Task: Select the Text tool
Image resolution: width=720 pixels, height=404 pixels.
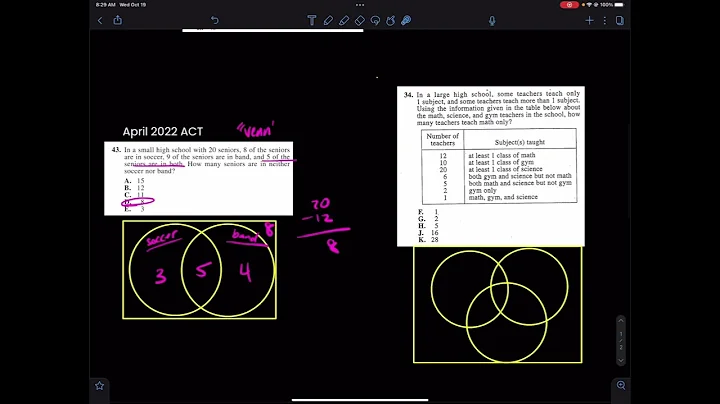Action: [x=312, y=20]
